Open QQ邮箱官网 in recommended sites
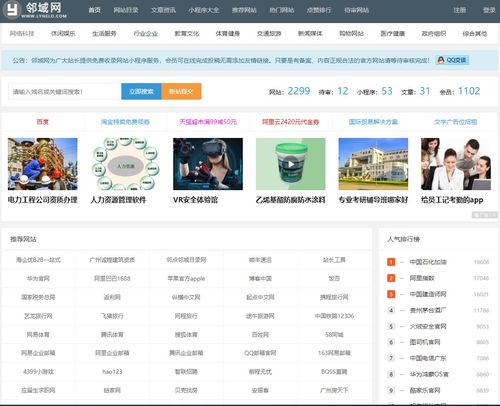The image size is (500, 406). coord(260,353)
